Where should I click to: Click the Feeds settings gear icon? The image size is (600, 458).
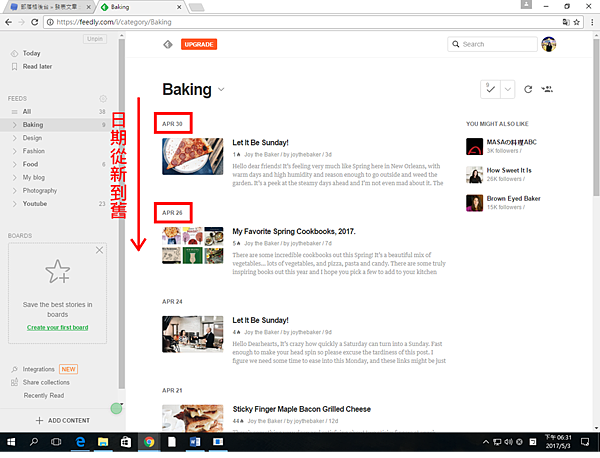pyautogui.click(x=103, y=99)
